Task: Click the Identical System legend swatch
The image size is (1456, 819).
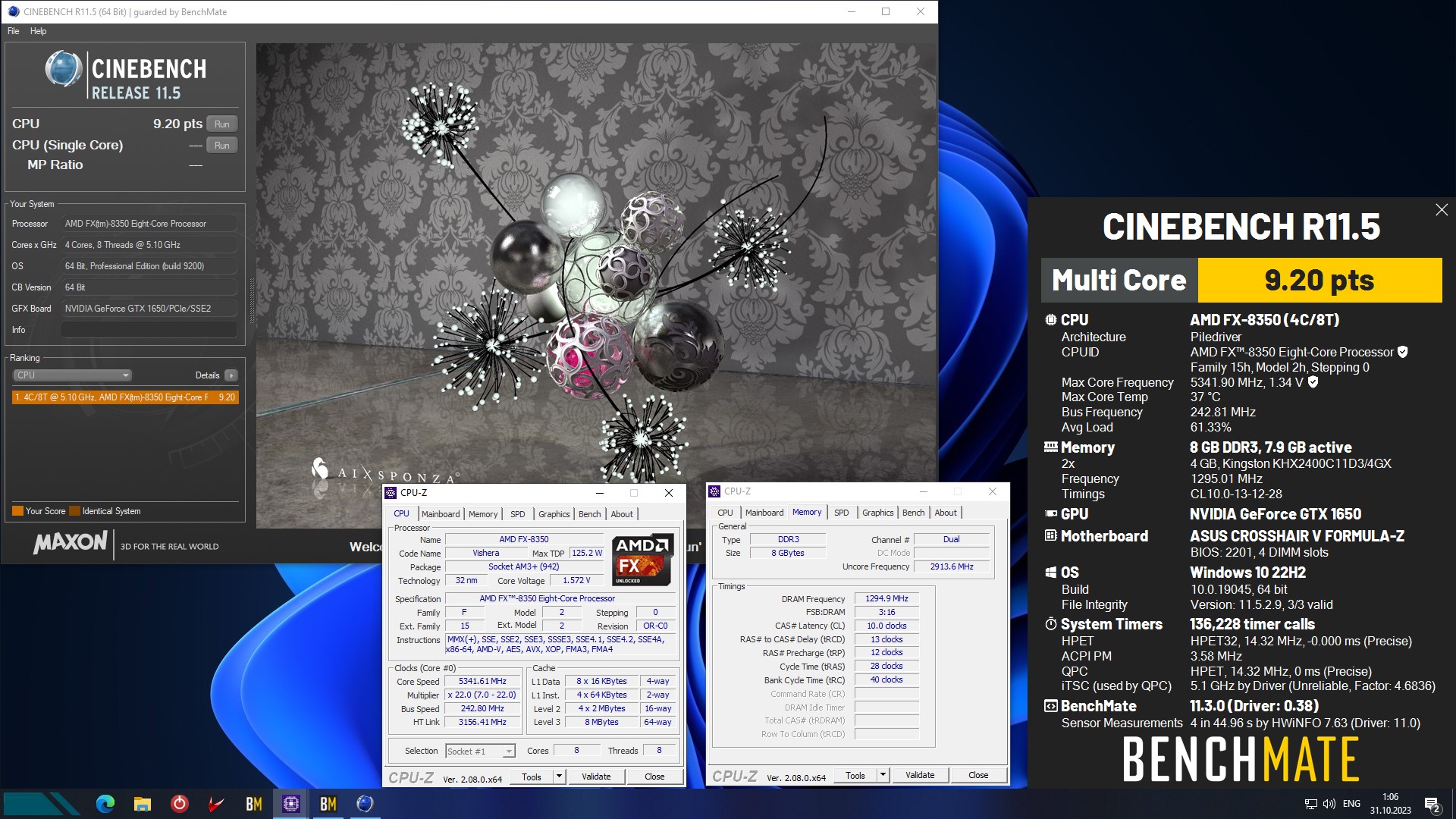Action: pyautogui.click(x=74, y=511)
